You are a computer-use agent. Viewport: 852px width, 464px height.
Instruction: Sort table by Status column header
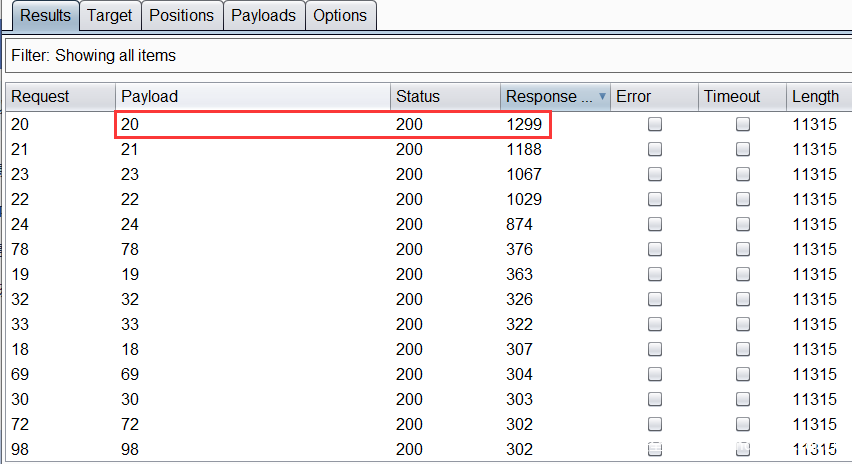pos(444,97)
